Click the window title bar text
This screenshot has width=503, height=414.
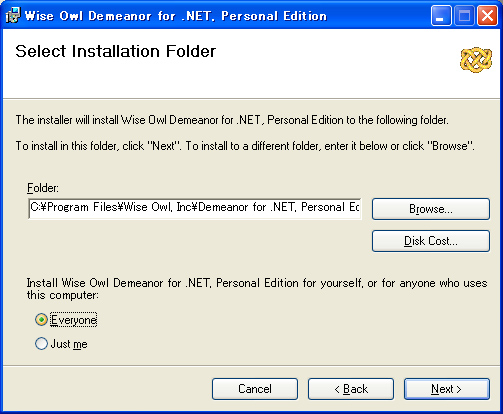click(176, 16)
